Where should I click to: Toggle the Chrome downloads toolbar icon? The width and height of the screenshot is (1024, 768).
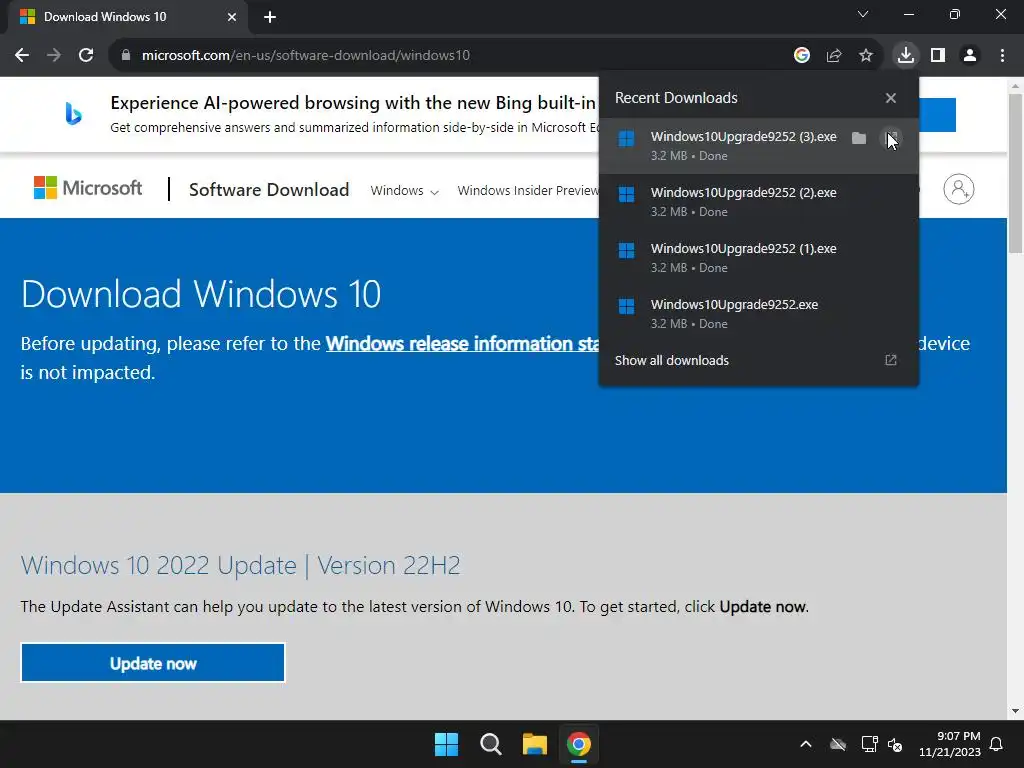(906, 56)
